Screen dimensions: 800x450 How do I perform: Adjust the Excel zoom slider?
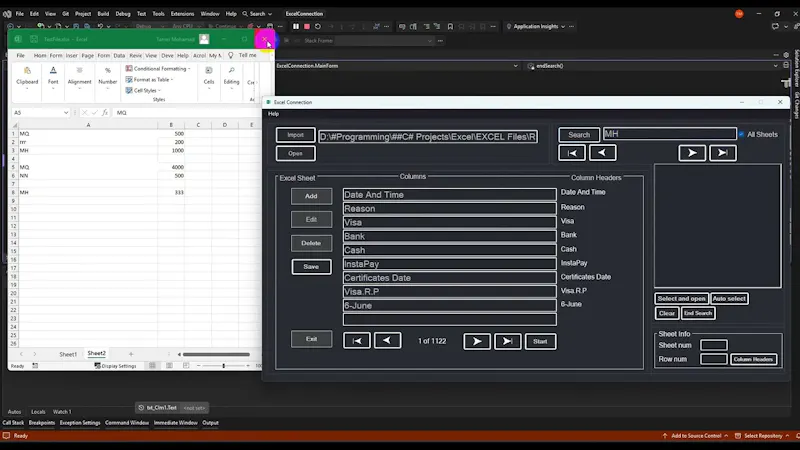223,366
